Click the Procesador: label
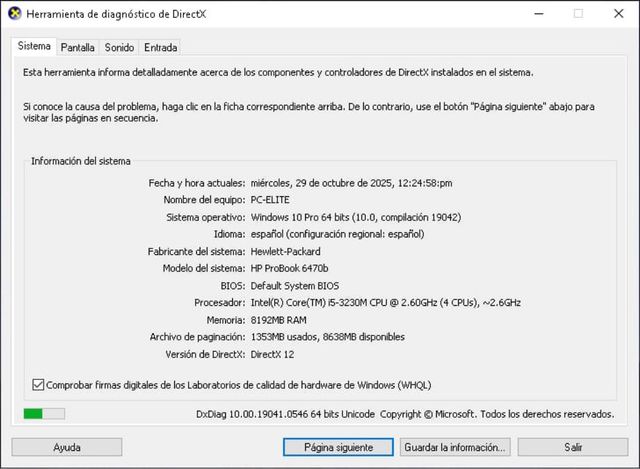This screenshot has height=469, width=640. (220, 302)
